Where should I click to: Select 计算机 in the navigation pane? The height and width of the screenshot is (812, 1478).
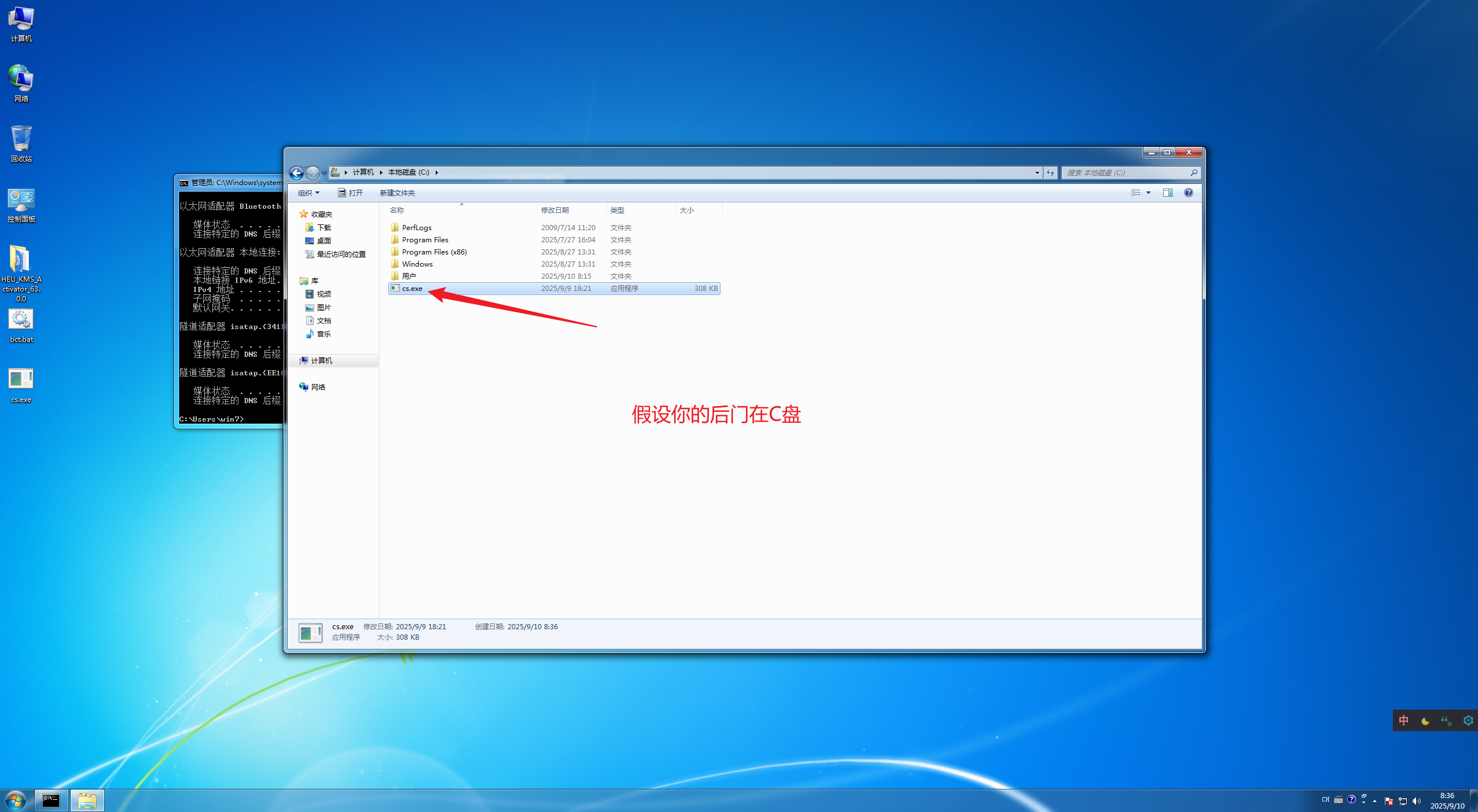(x=321, y=361)
